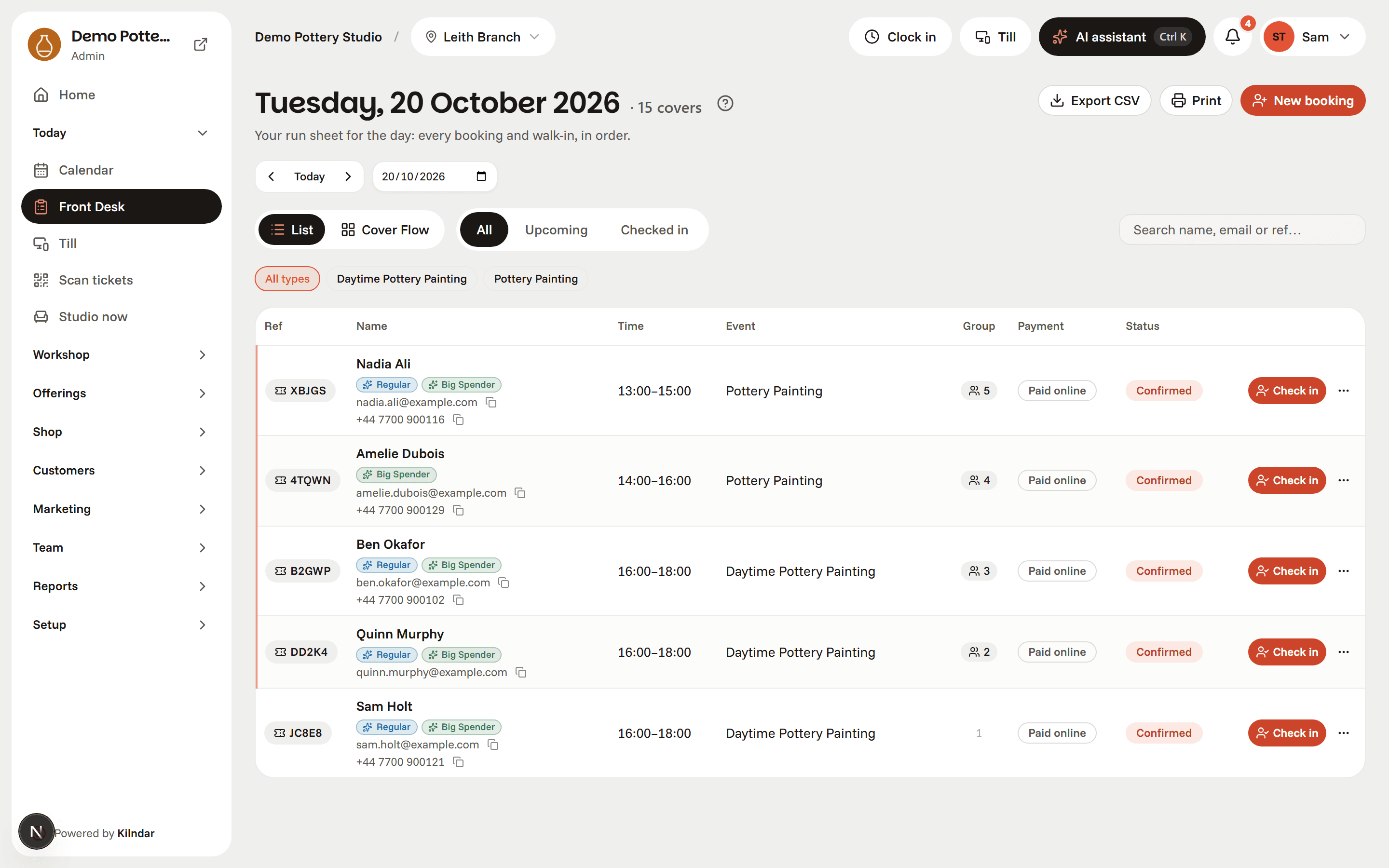The image size is (1389, 868).
Task: Open the AI assistant
Action: [1121, 37]
